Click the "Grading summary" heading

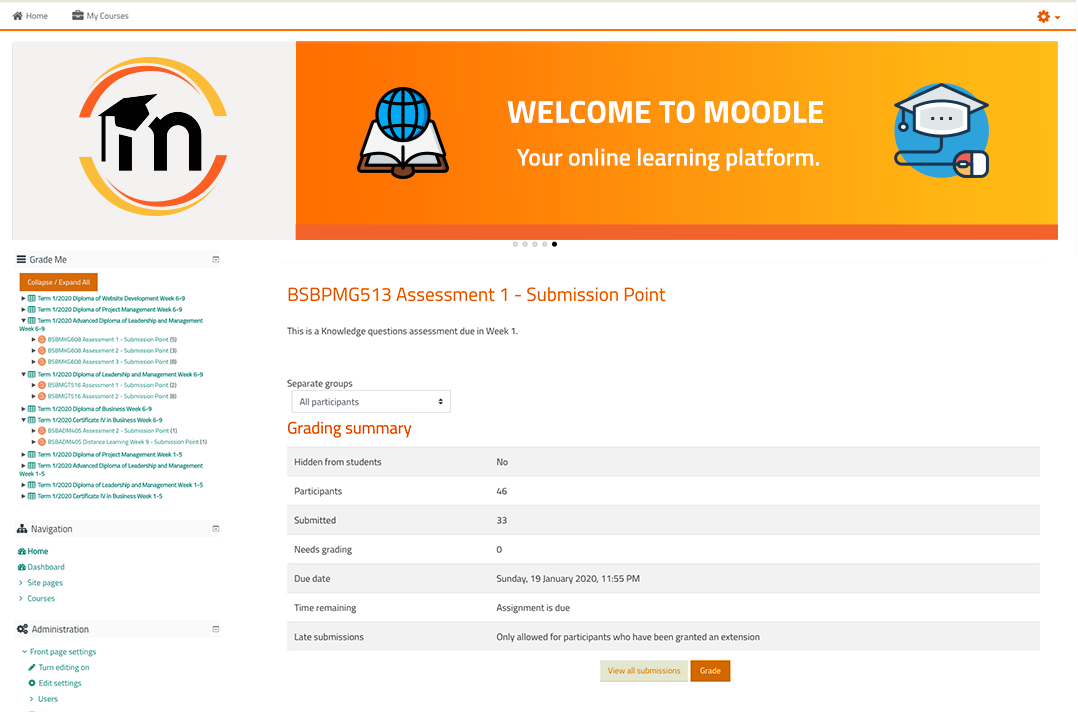tap(349, 428)
